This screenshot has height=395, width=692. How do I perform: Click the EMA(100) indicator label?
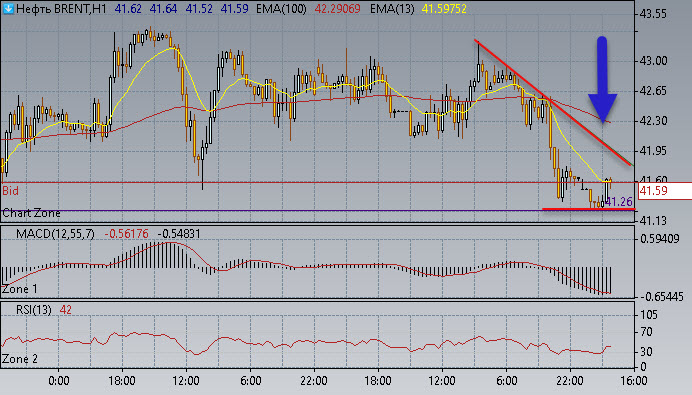281,9
